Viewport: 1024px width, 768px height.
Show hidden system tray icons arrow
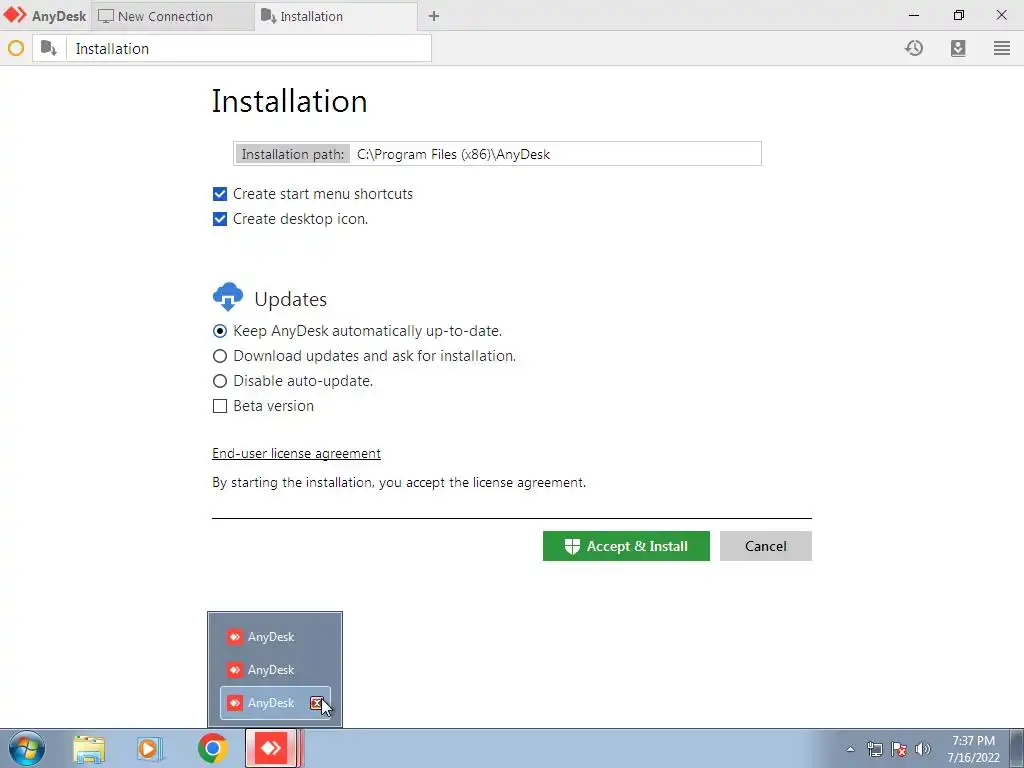850,749
